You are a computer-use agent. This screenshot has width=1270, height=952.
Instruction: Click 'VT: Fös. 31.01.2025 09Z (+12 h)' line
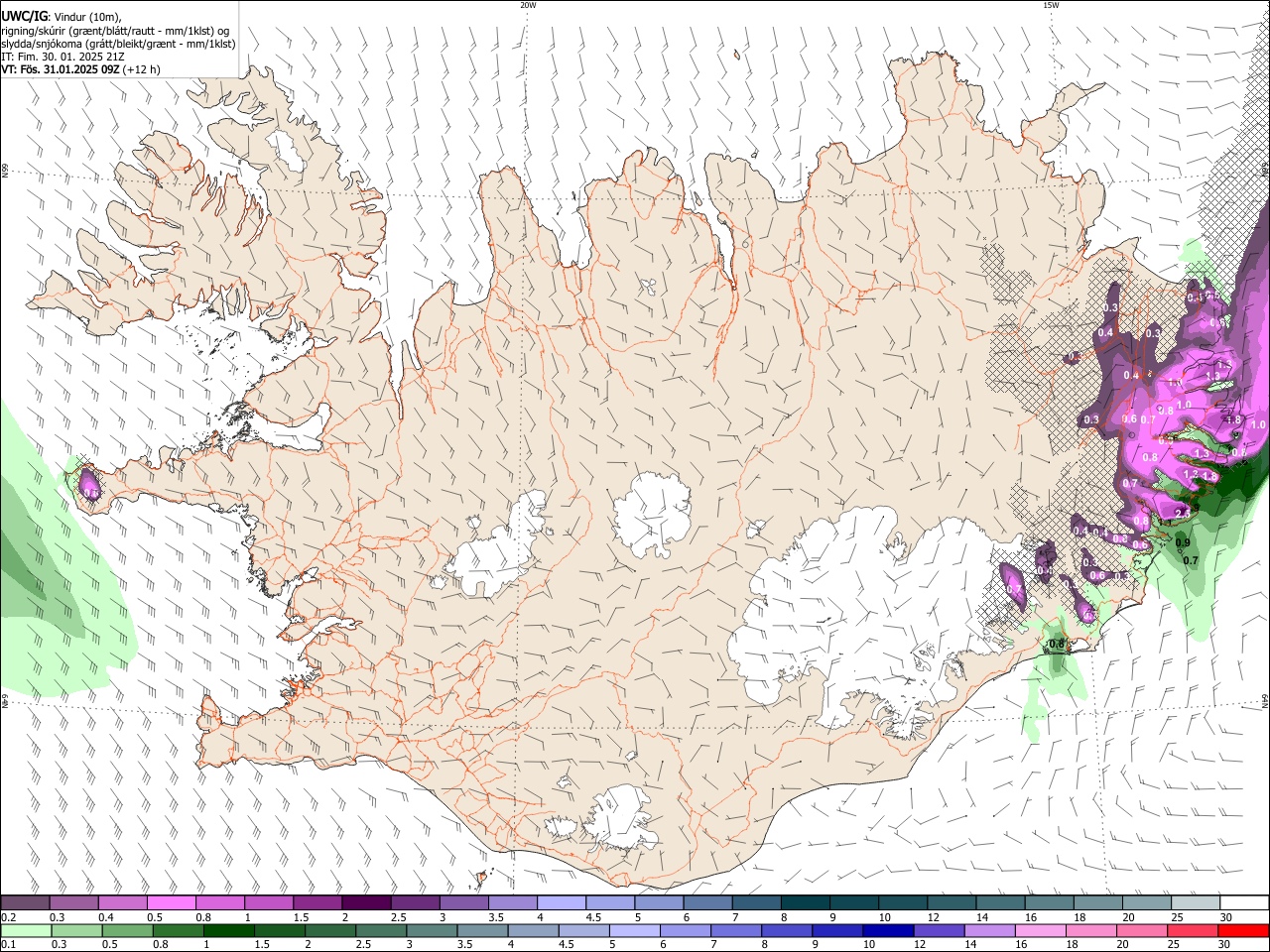click(81, 69)
